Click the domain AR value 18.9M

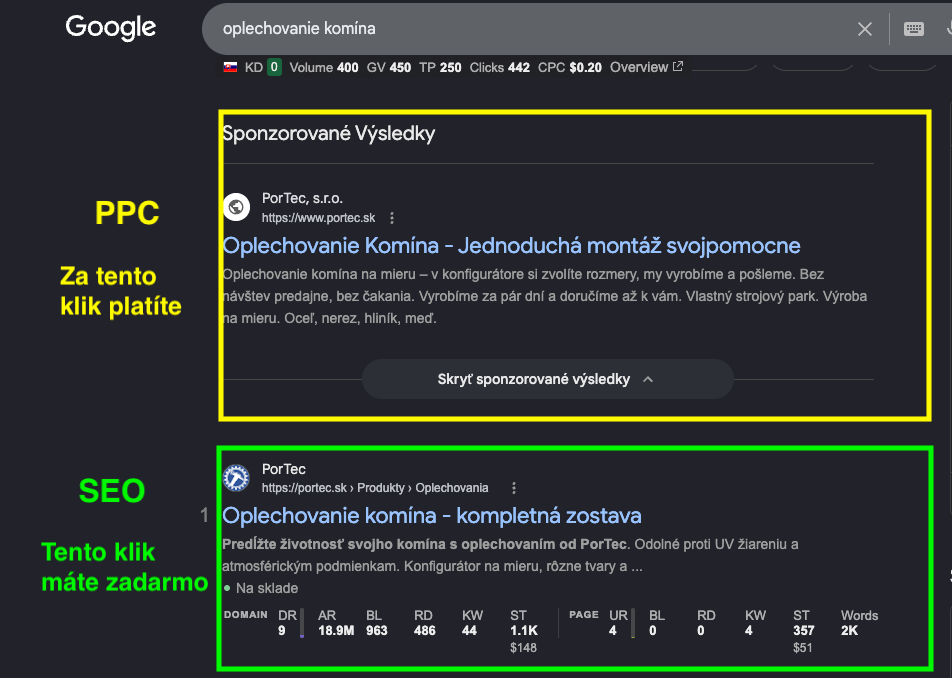click(x=336, y=631)
